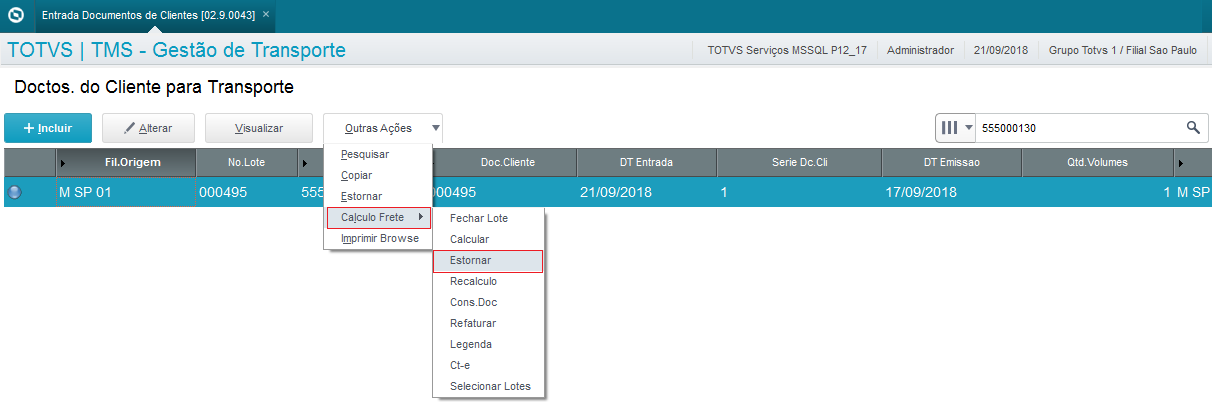
Task: Select Calcular in the submenu
Action: [488, 239]
